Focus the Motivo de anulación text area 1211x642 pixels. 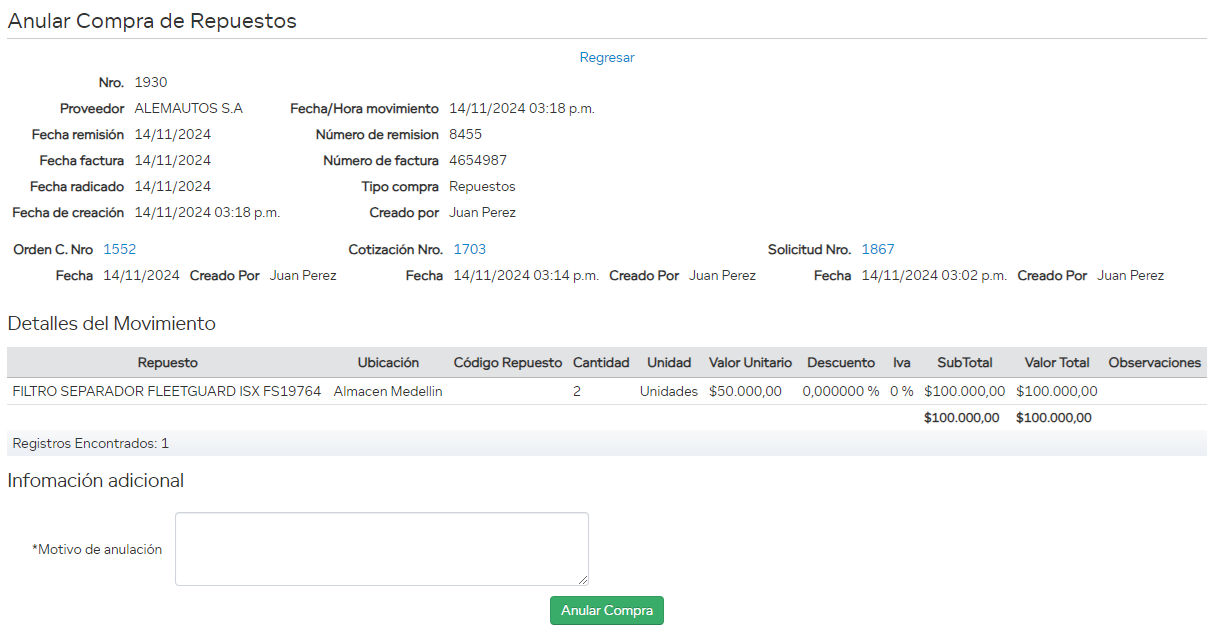(381, 548)
